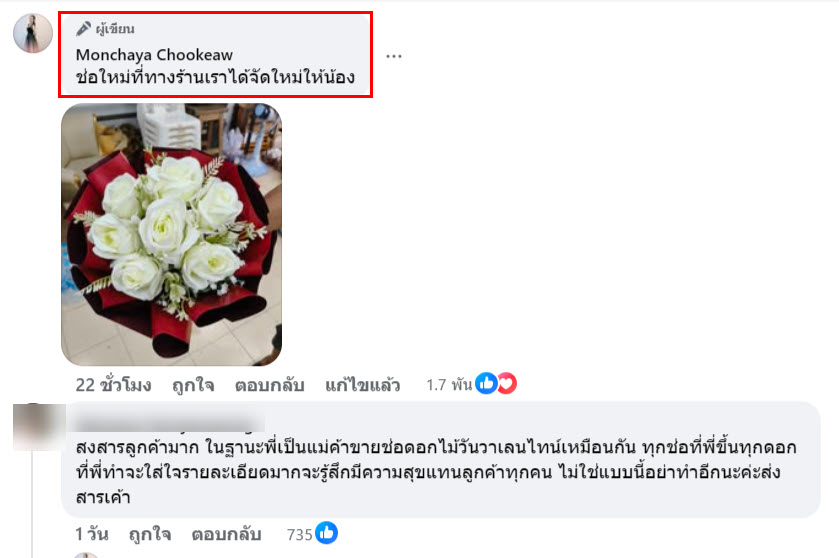
Task: Show who reacted on the 735 count
Action: [299, 534]
